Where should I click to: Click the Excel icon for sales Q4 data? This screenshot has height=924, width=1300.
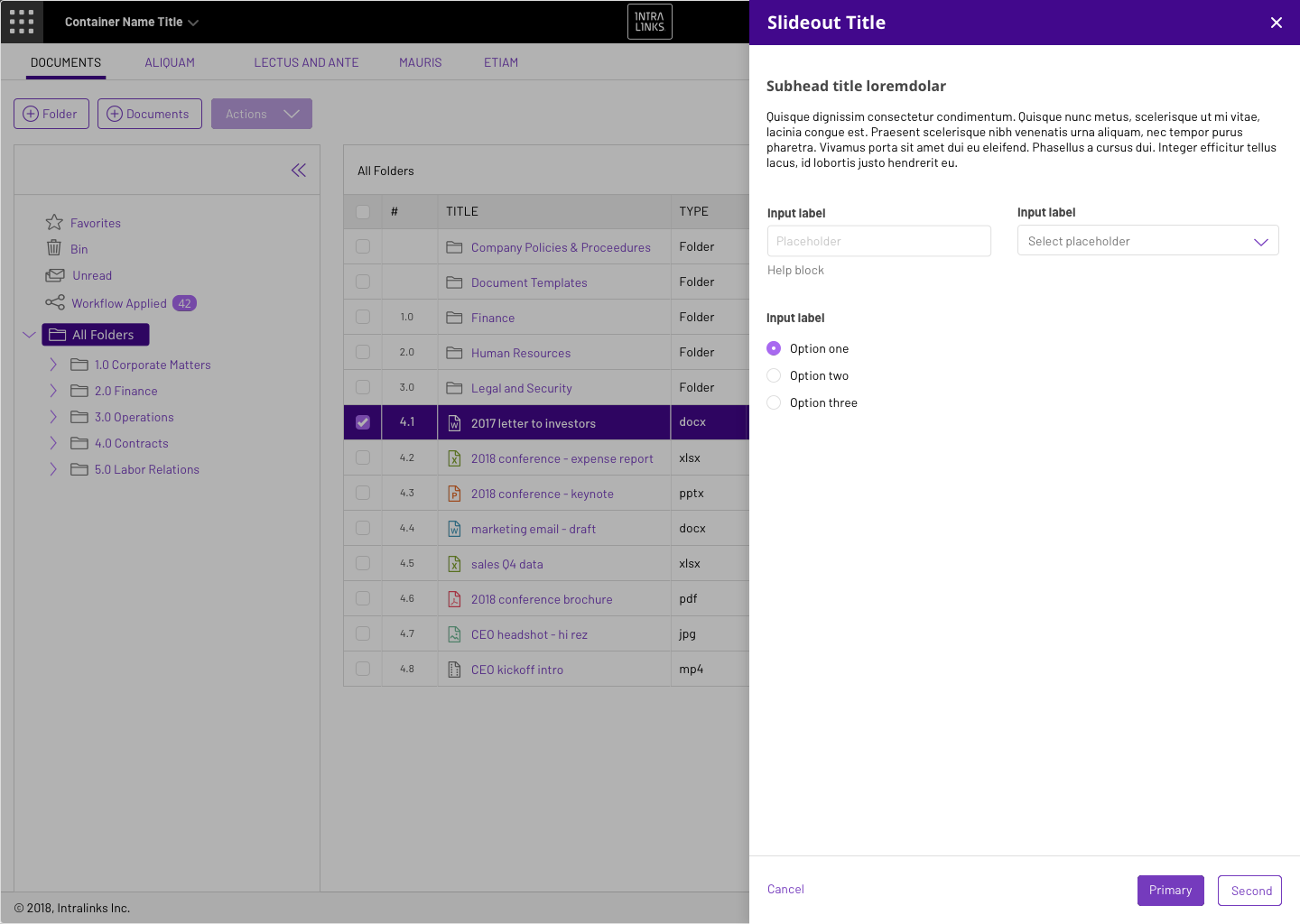(x=455, y=564)
